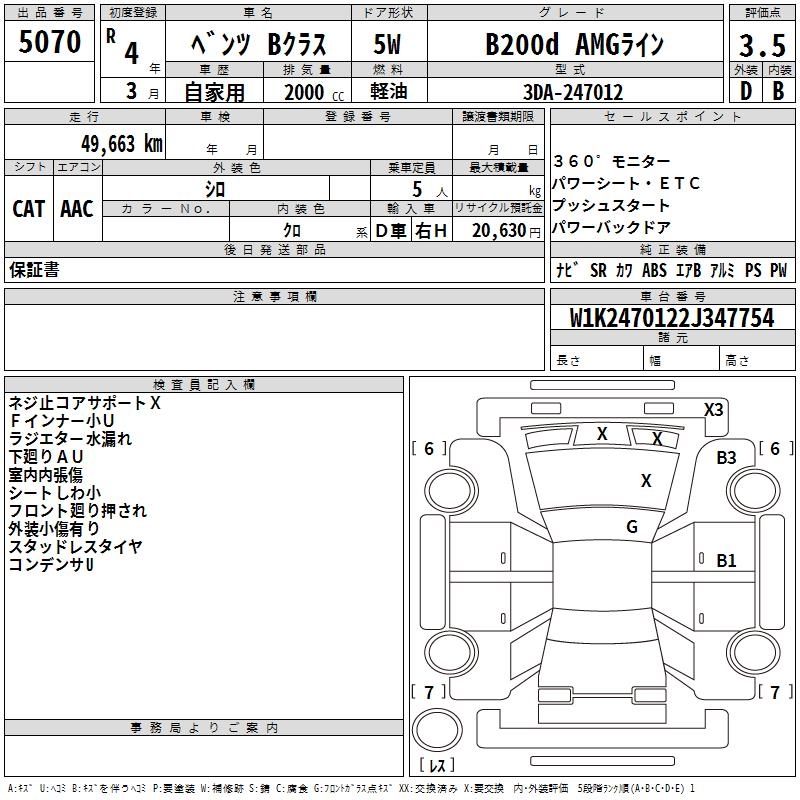Click import type D車

click(x=391, y=231)
